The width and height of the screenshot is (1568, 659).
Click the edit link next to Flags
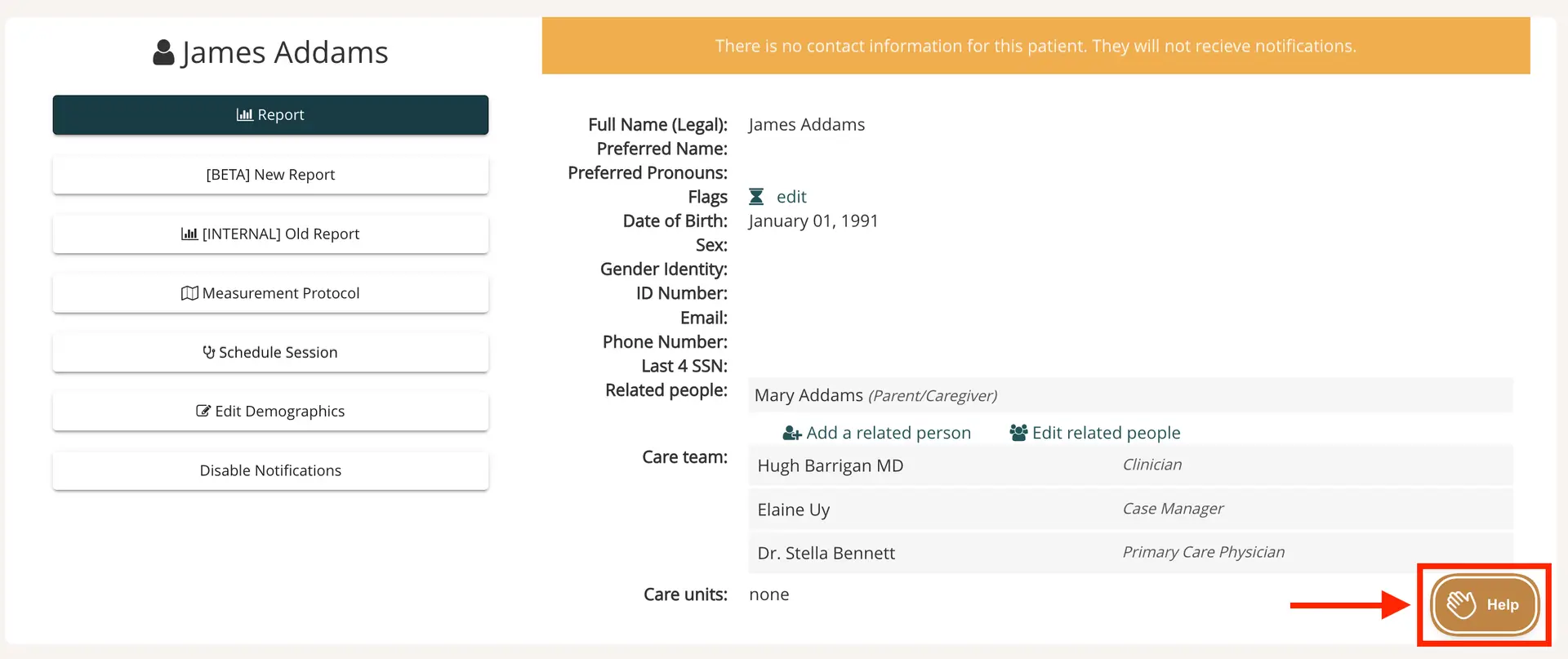pyautogui.click(x=791, y=196)
